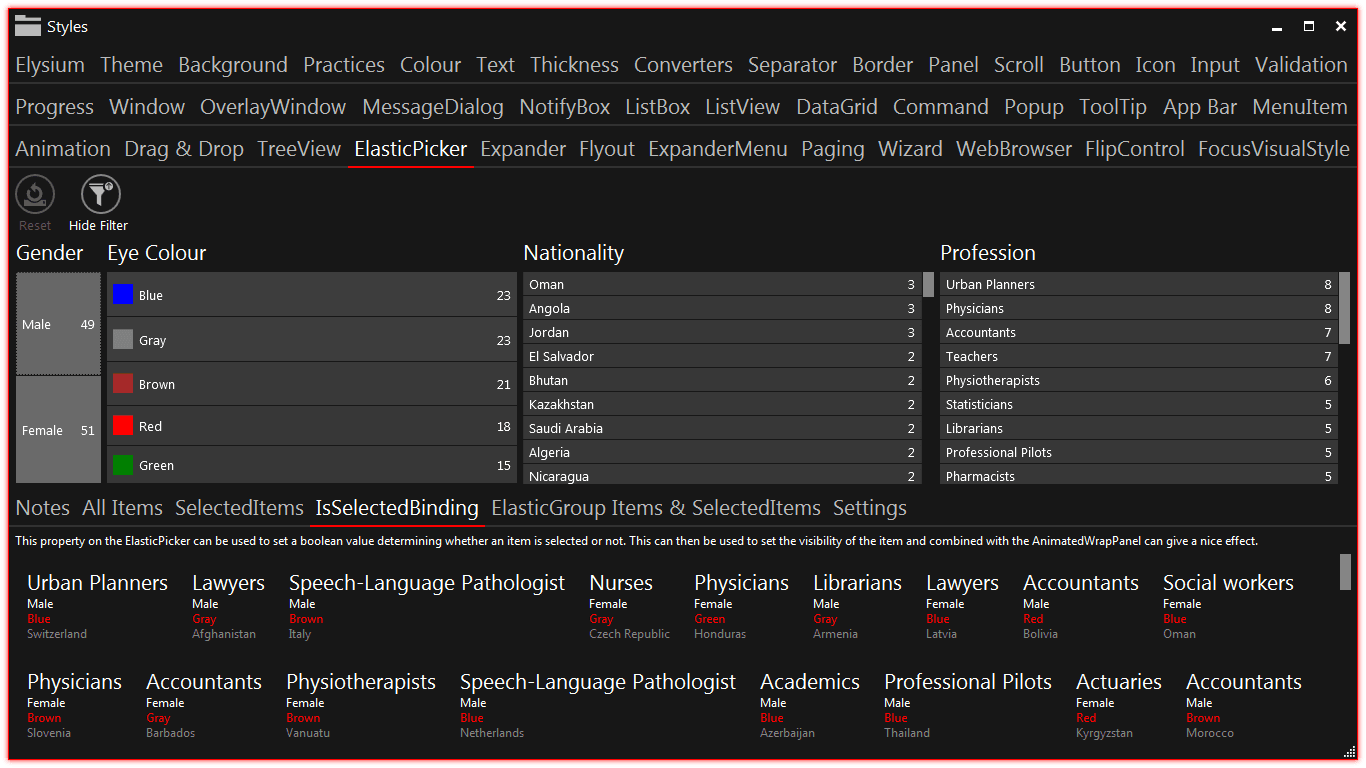Viewport: 1366px width, 768px height.
Task: Open the DataGrid section
Action: pos(837,106)
